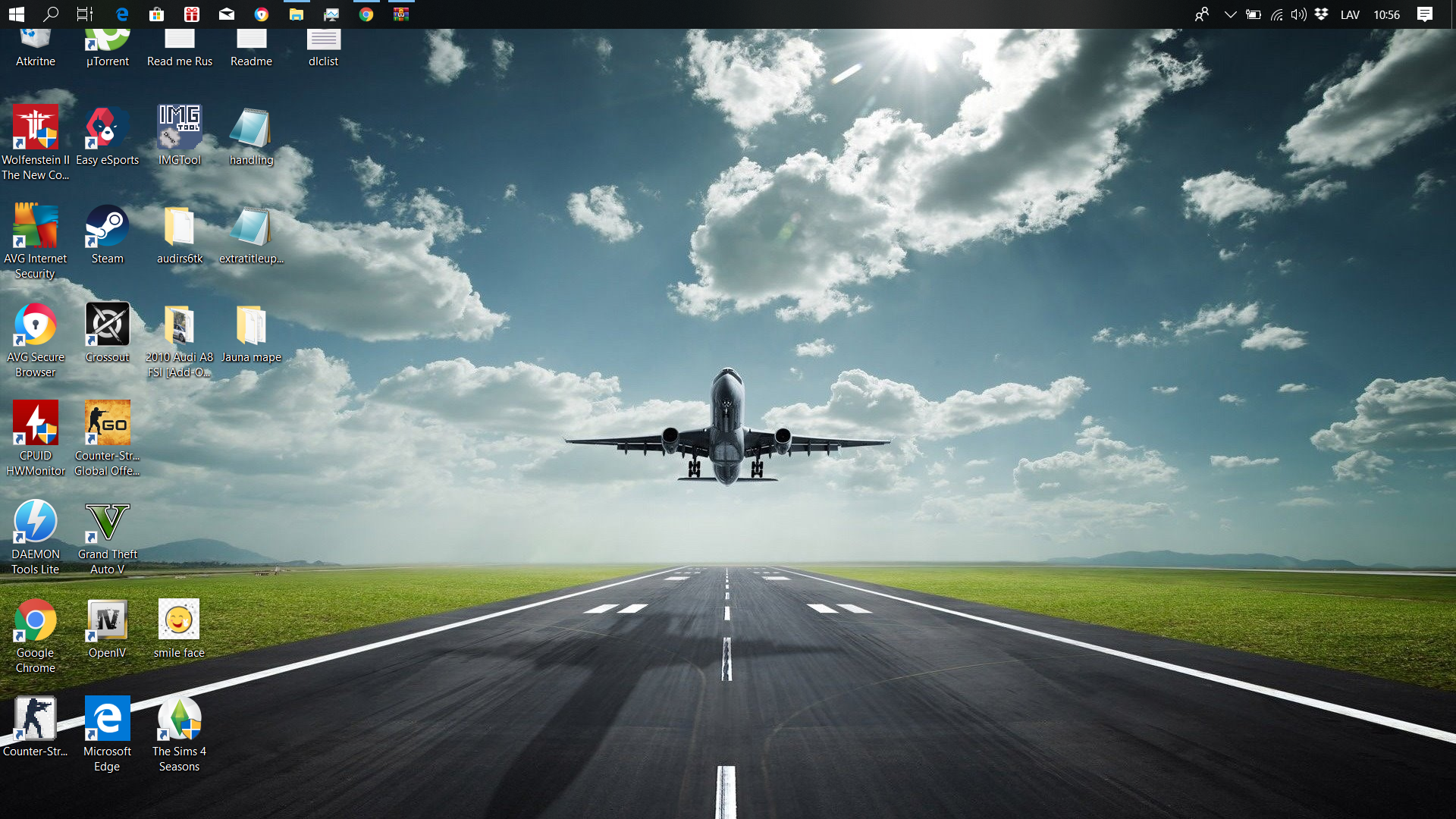Check battery status in system tray
The height and width of the screenshot is (819, 1456).
[1254, 14]
